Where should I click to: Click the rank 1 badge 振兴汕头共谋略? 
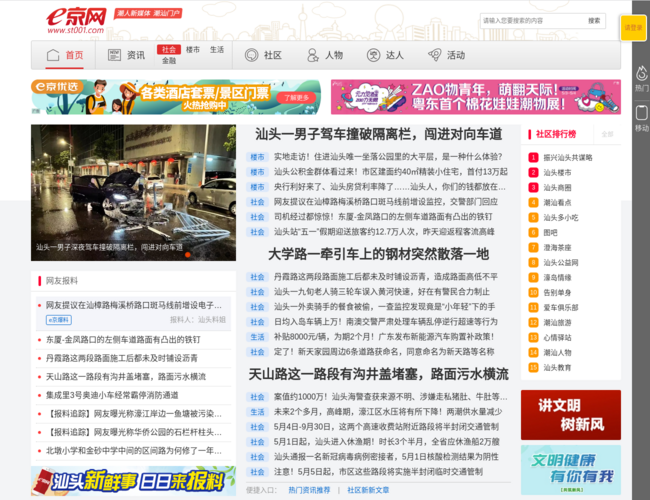pyautogui.click(x=533, y=158)
